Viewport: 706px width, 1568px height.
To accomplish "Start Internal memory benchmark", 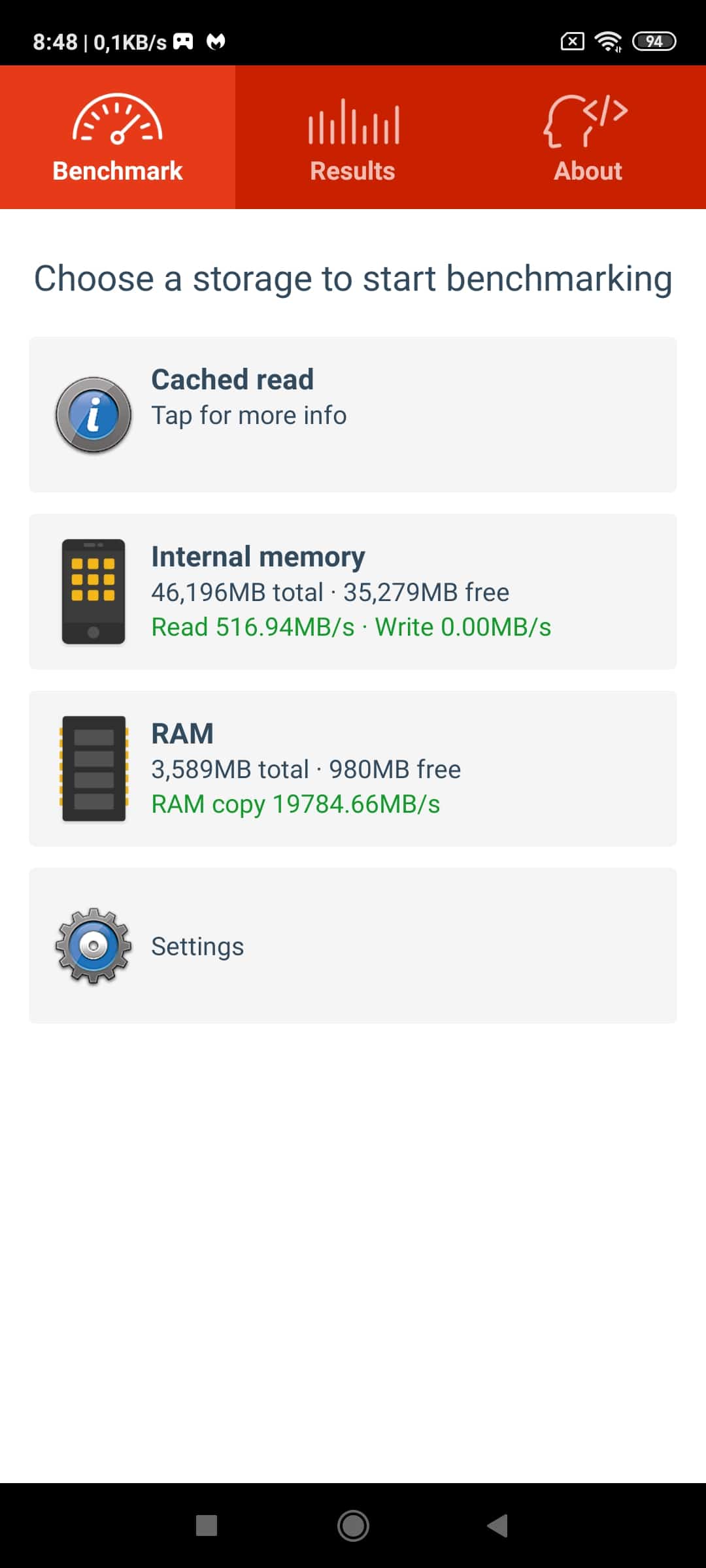I will click(x=353, y=592).
